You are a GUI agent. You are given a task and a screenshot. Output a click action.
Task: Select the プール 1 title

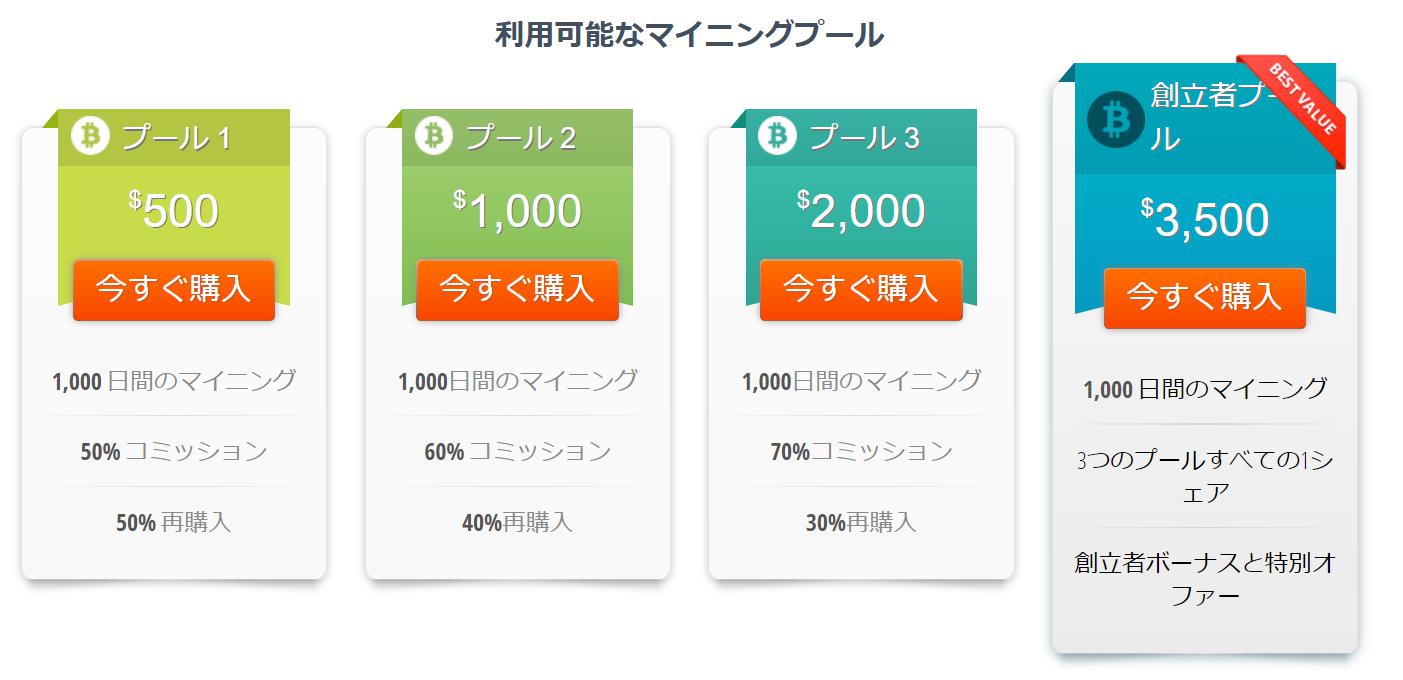click(x=177, y=138)
